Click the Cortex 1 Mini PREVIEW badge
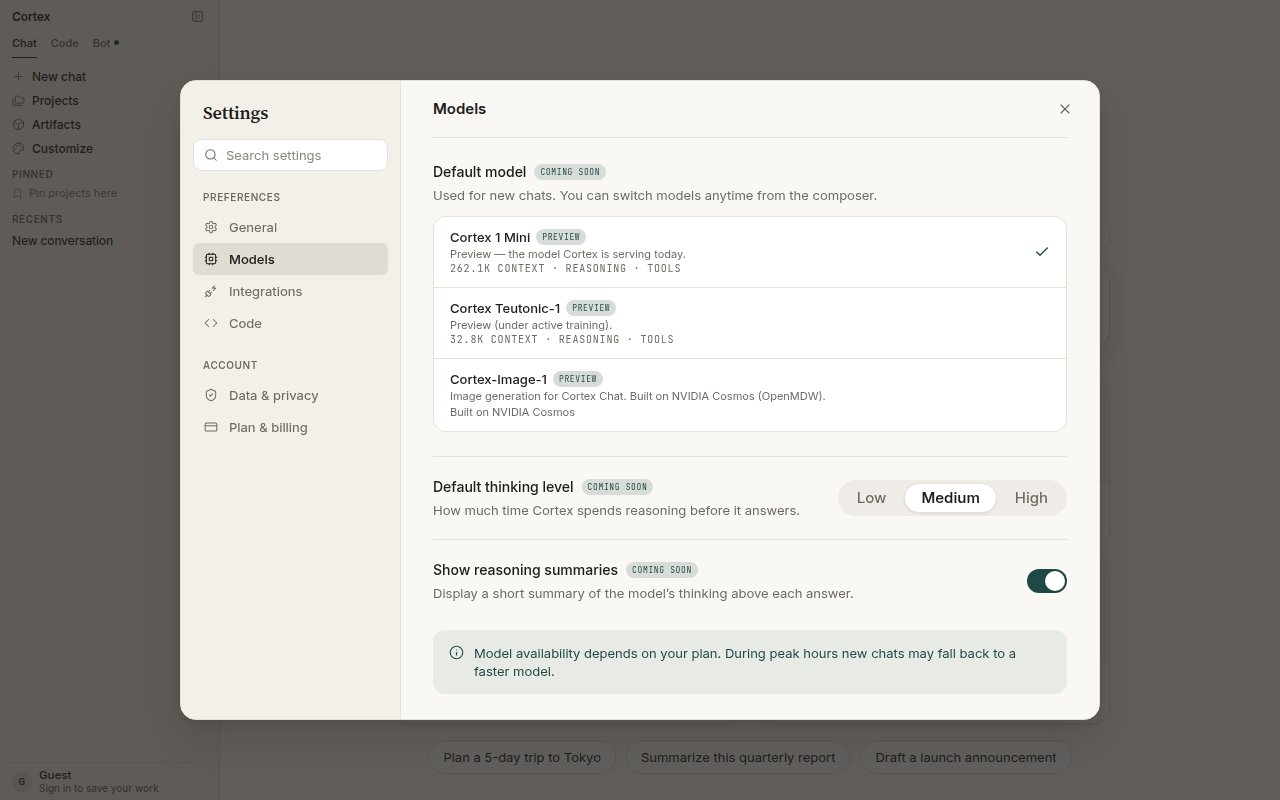Viewport: 1280px width, 800px height. pyautogui.click(x=561, y=237)
